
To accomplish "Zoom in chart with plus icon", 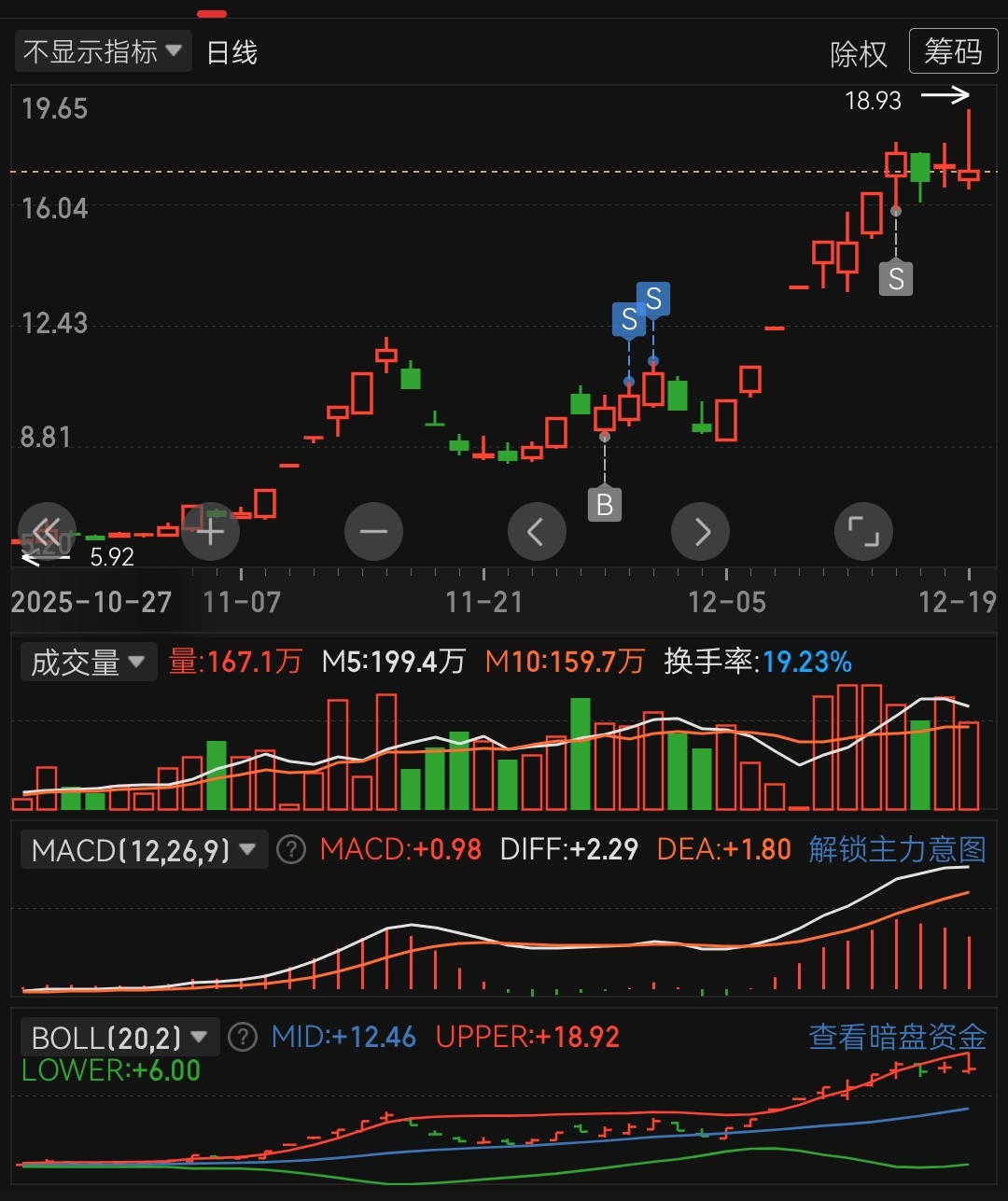I will [210, 532].
